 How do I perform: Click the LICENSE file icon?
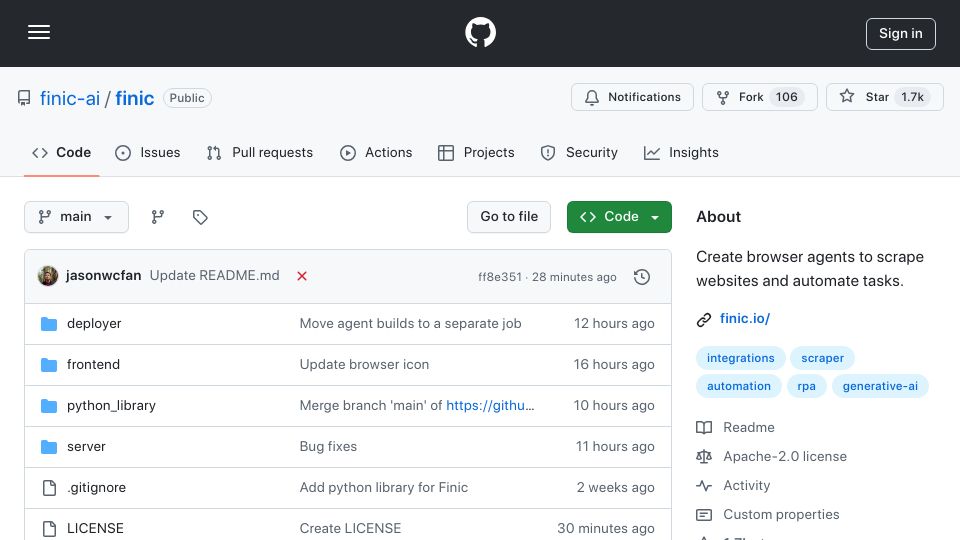(x=49, y=528)
